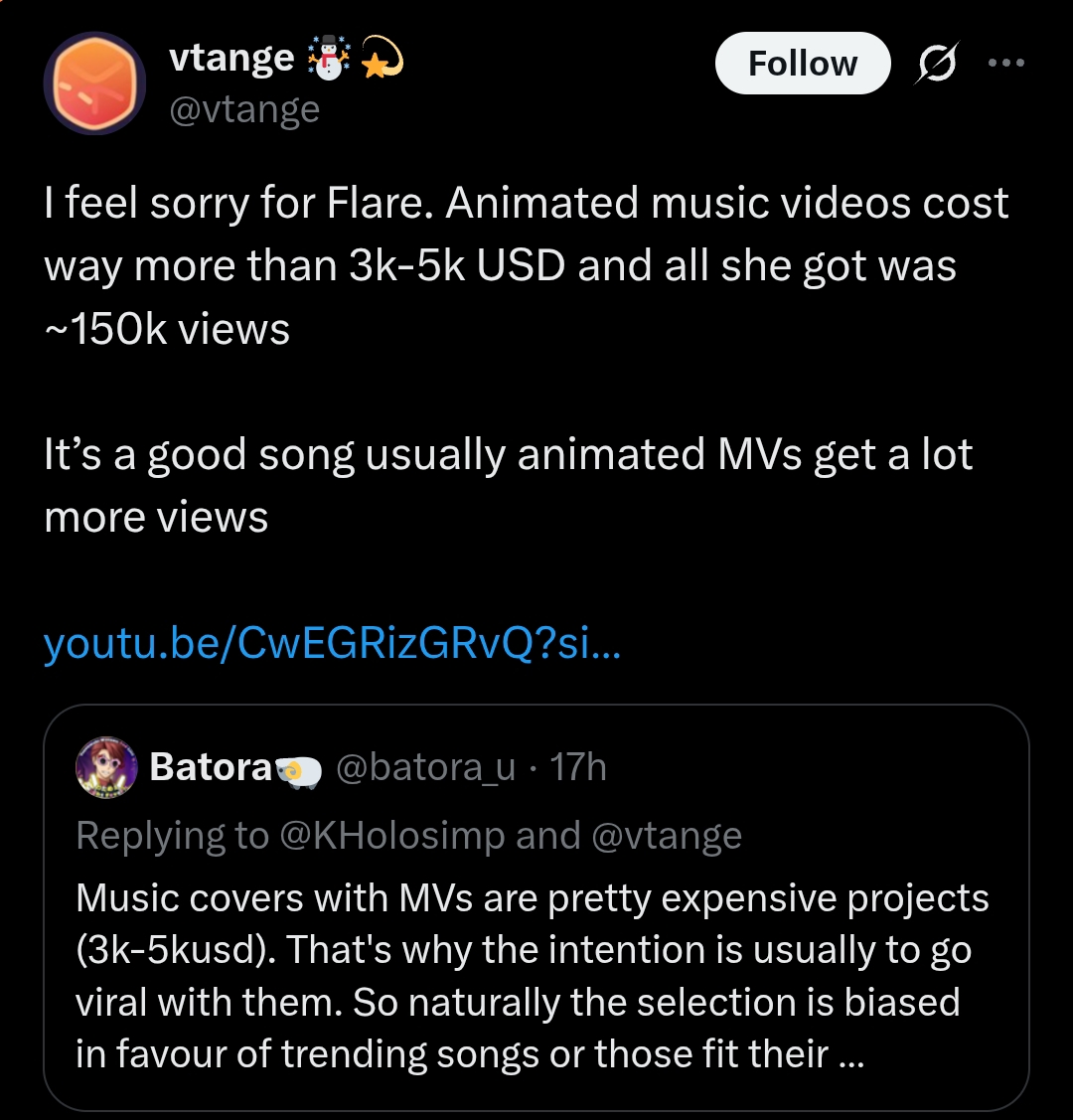Open the youtu.be video link
The width and height of the screenshot is (1073, 1120).
(x=332, y=645)
